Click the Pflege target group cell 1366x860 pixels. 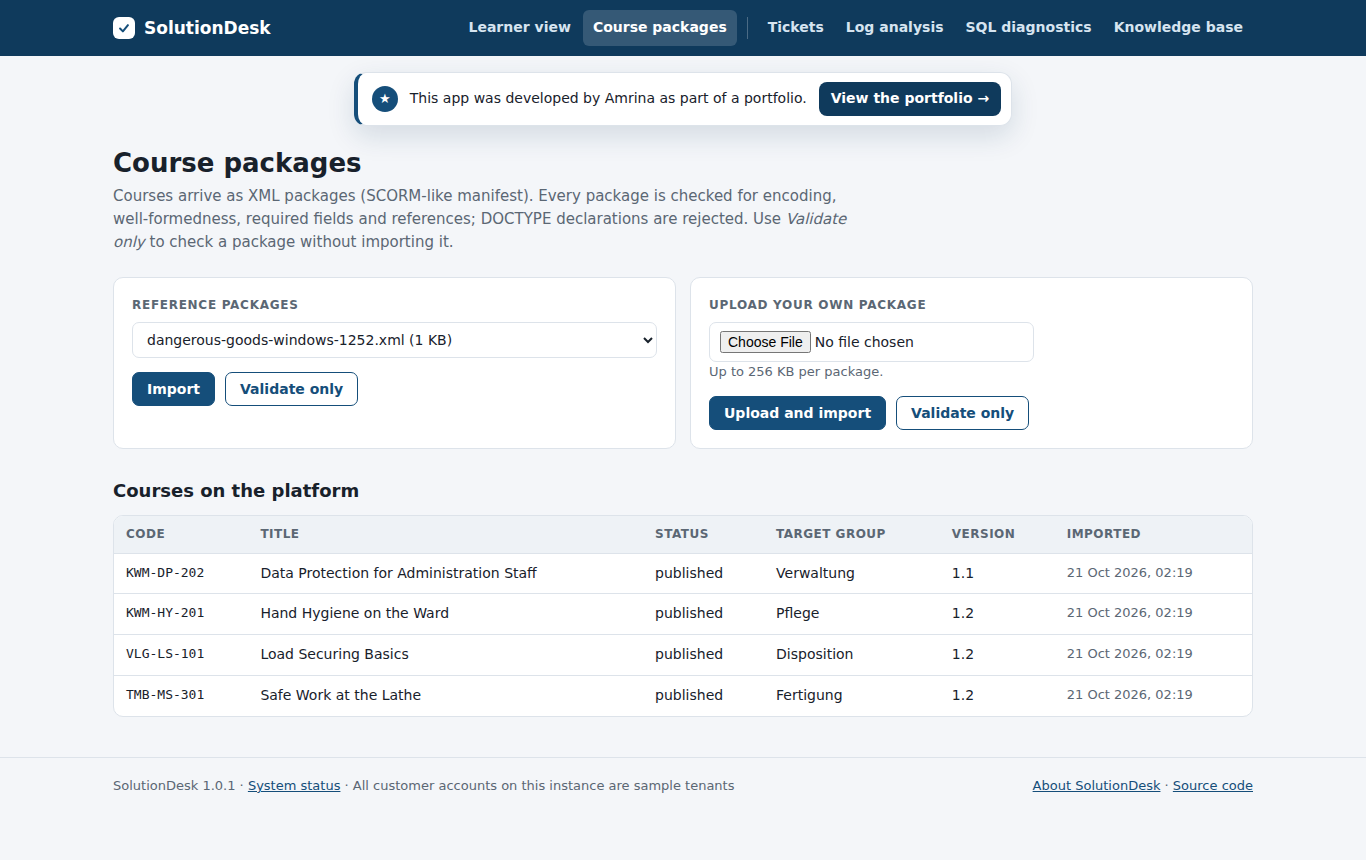[x=797, y=613]
